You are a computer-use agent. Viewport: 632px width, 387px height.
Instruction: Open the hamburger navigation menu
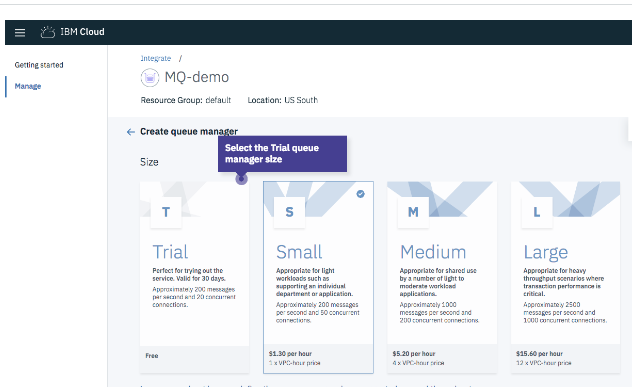tap(20, 32)
